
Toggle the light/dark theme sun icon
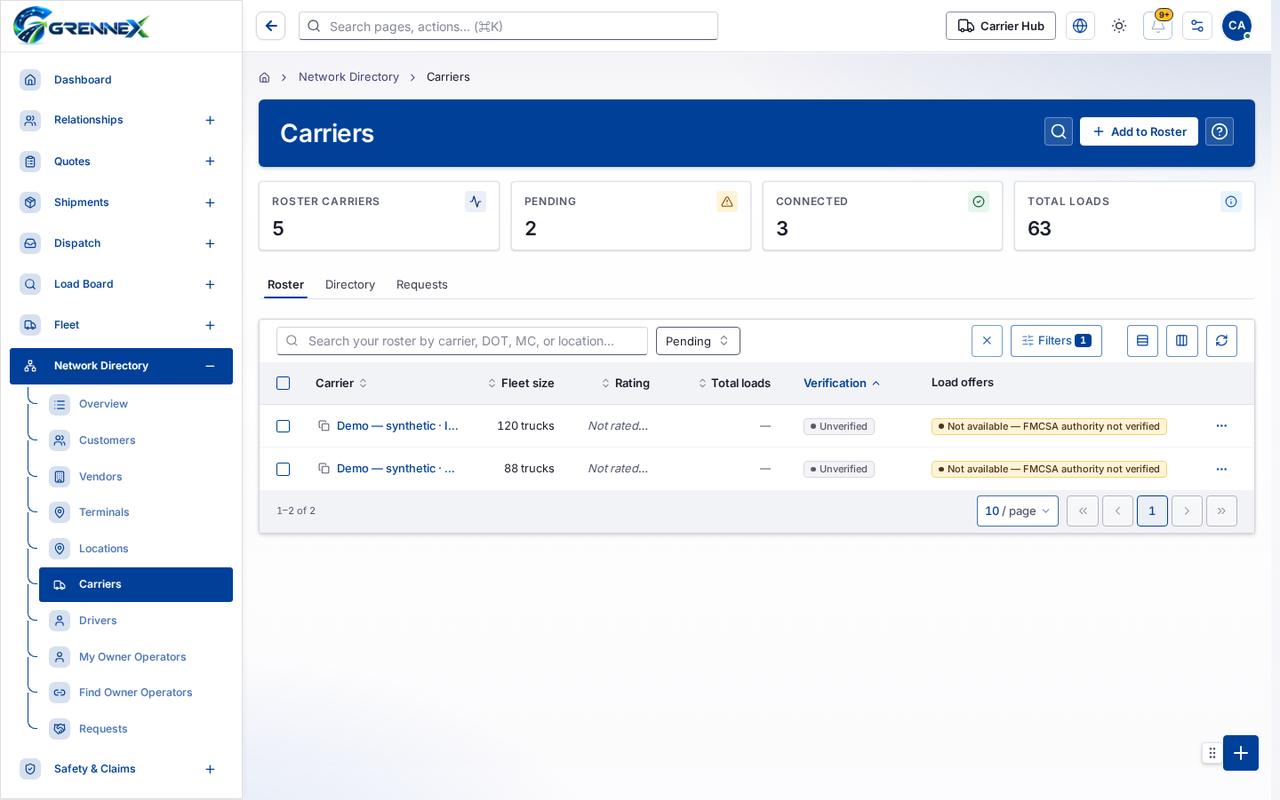tap(1119, 26)
